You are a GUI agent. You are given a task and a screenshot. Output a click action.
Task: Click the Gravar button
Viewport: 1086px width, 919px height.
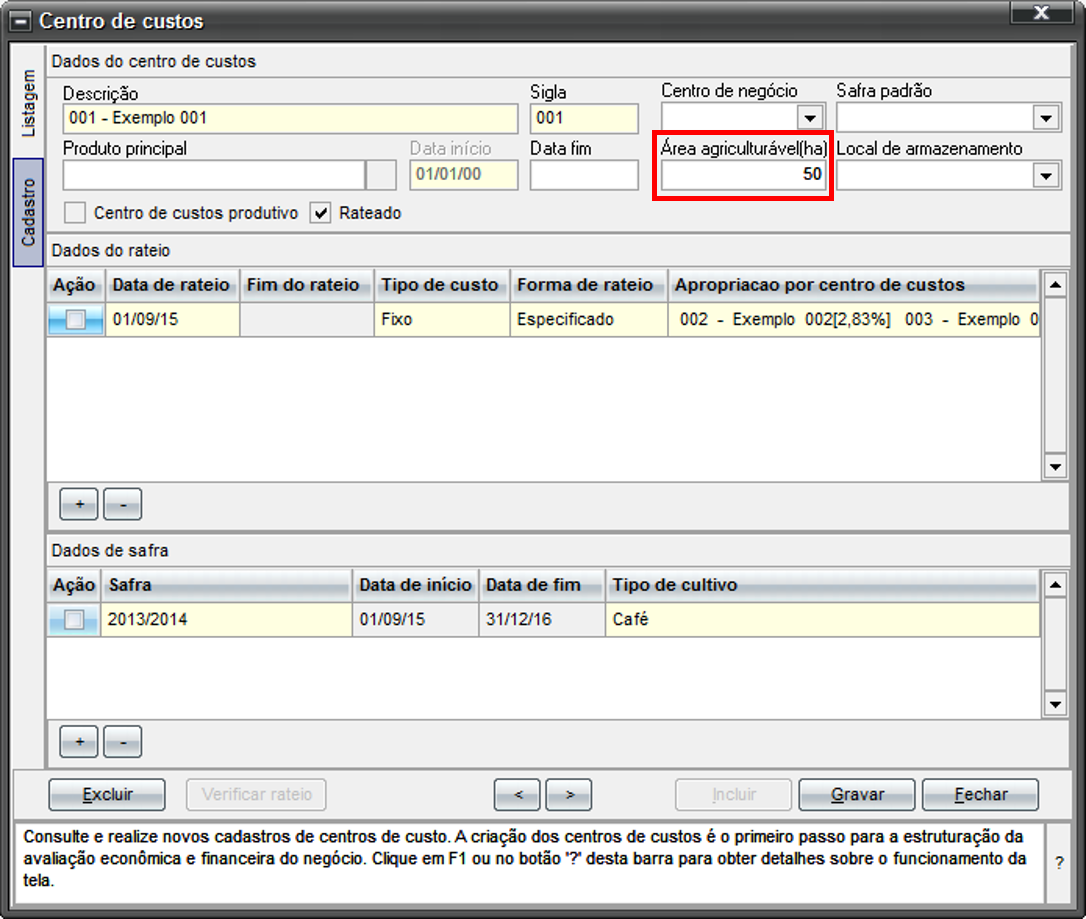pos(857,794)
